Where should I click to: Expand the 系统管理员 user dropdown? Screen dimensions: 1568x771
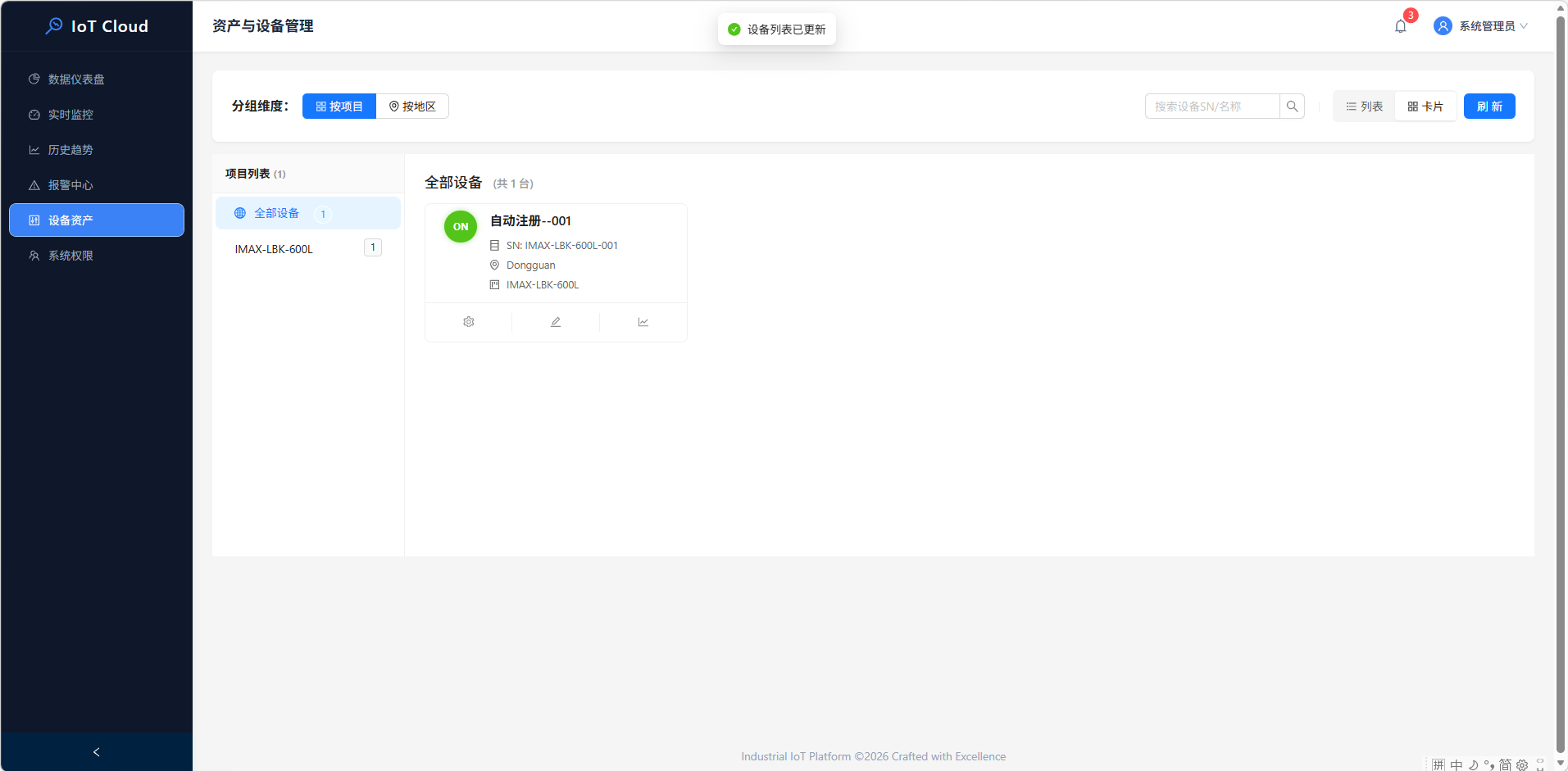click(x=1492, y=26)
